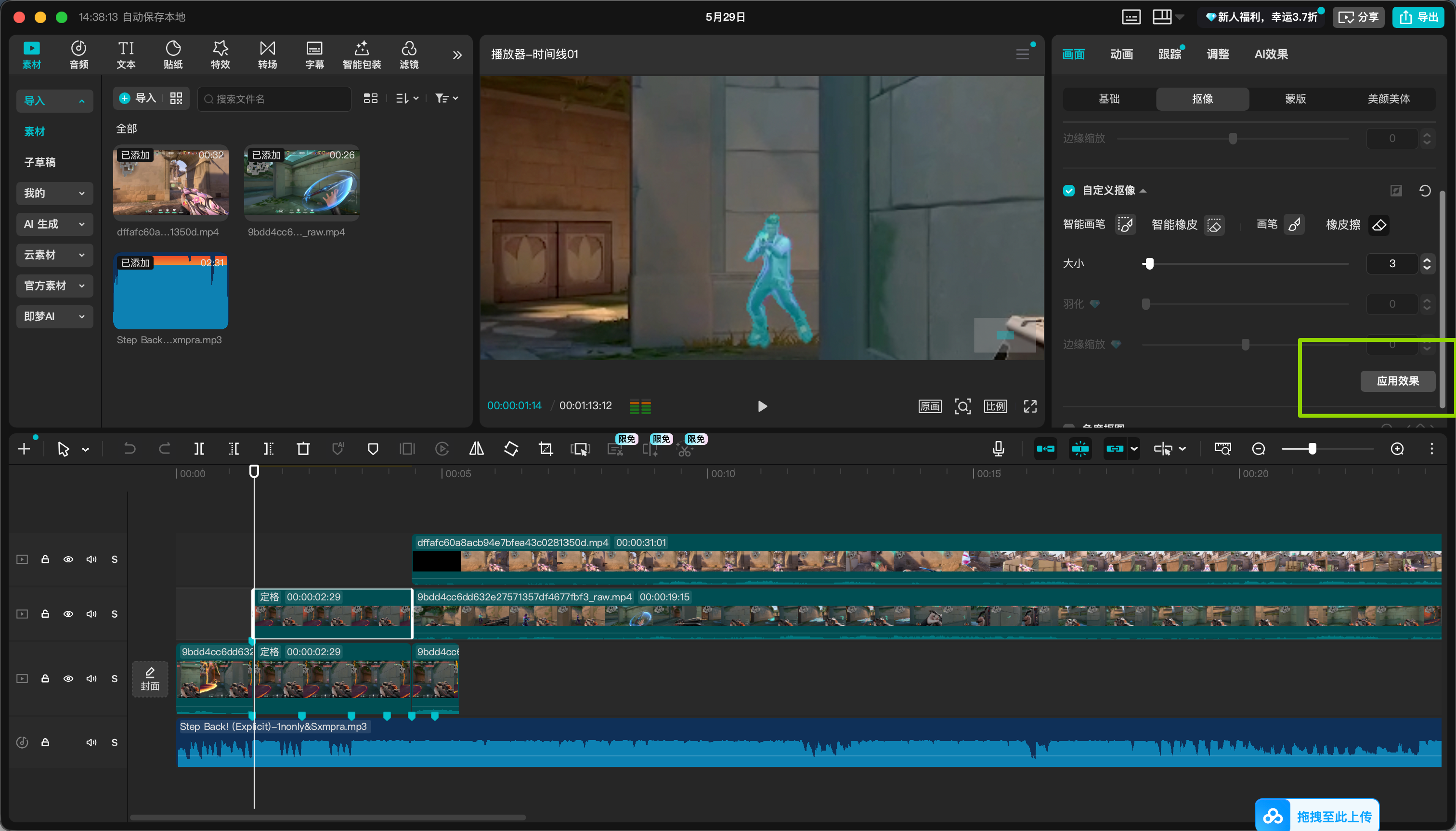The image size is (1456, 831).
Task: Select the 基础 sub-tab
Action: coord(1109,99)
